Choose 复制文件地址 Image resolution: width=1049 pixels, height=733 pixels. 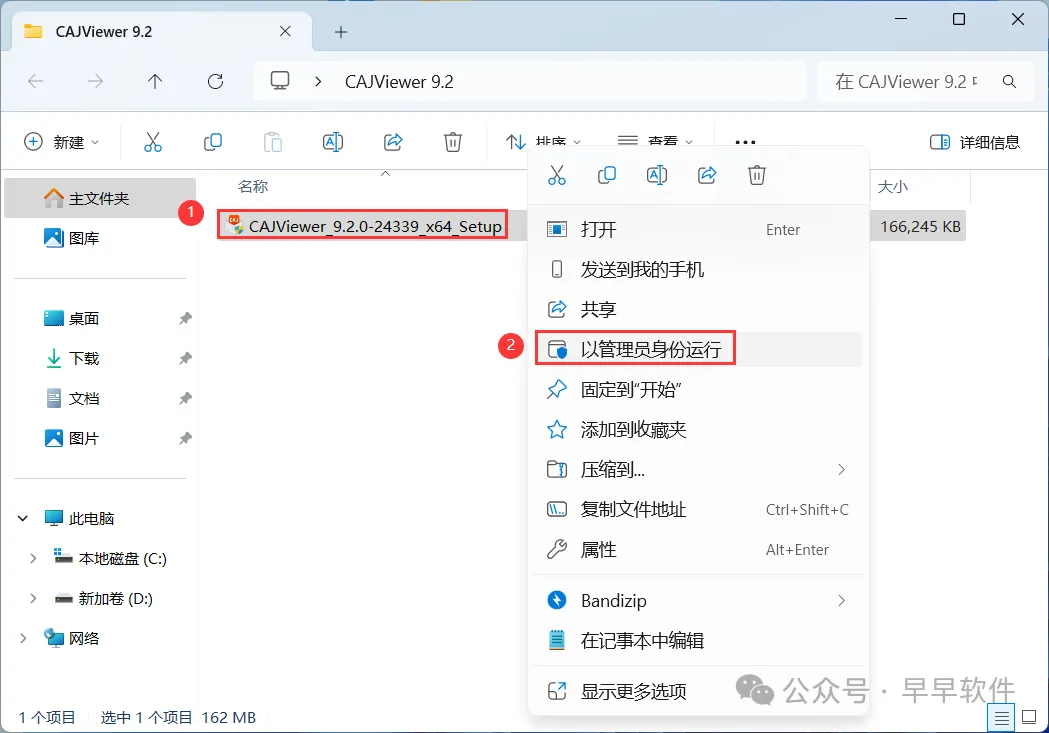[x=698, y=510]
